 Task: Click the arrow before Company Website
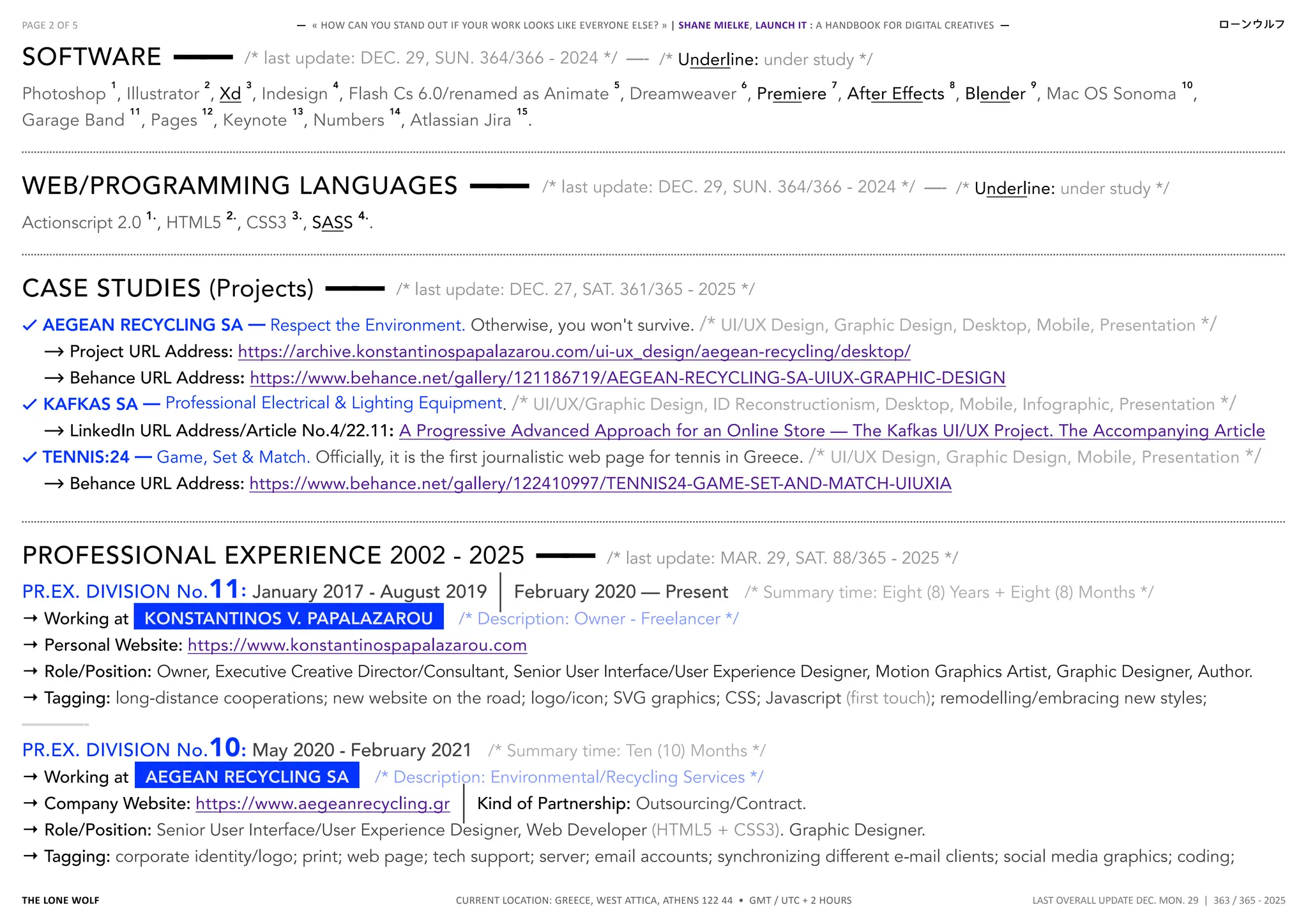[x=30, y=803]
